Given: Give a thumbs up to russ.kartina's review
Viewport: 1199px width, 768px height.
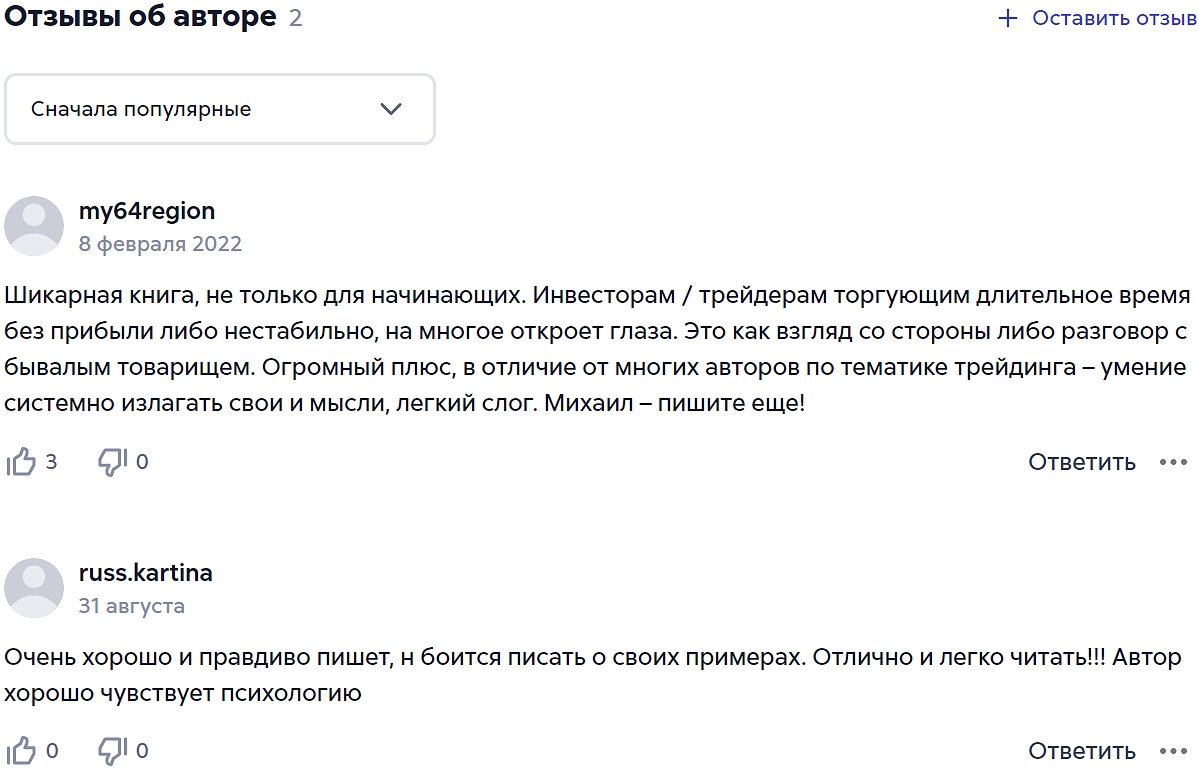Looking at the screenshot, I should 20,749.
